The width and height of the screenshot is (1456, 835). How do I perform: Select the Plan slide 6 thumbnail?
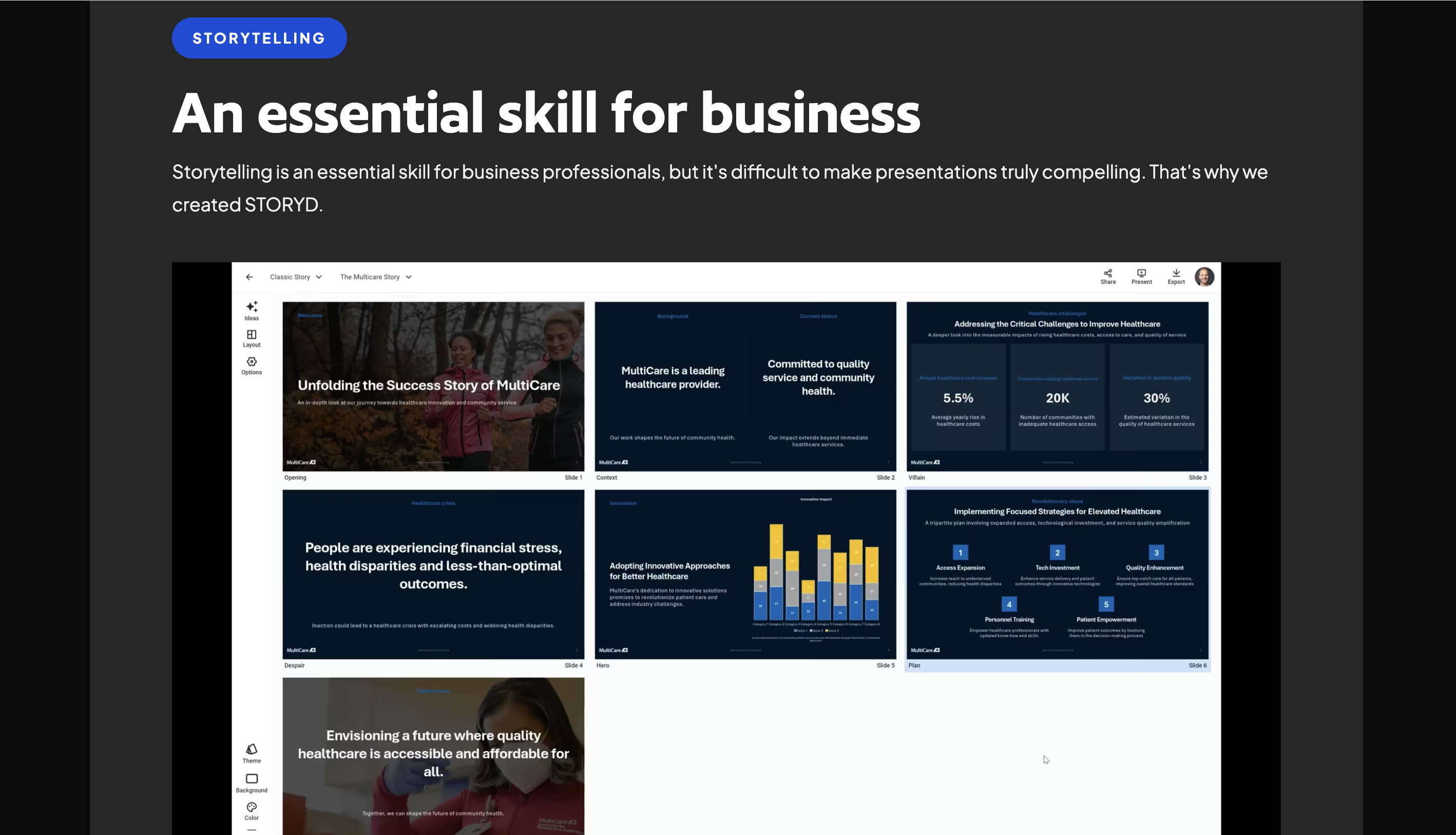[1057, 573]
